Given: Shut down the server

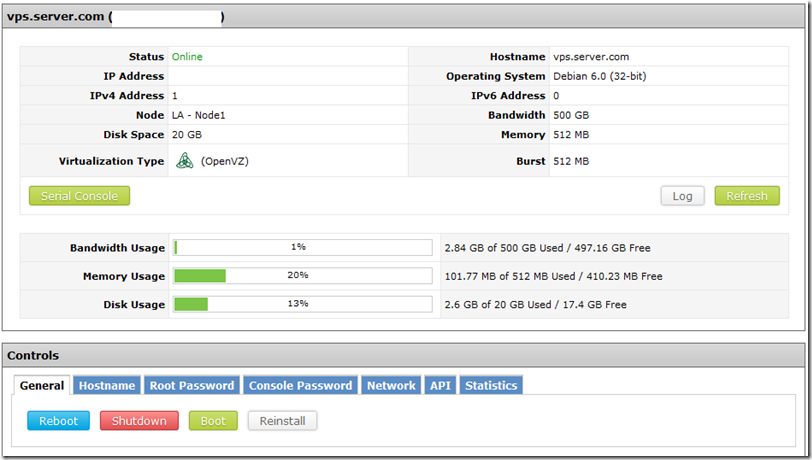Looking at the screenshot, I should click(139, 421).
